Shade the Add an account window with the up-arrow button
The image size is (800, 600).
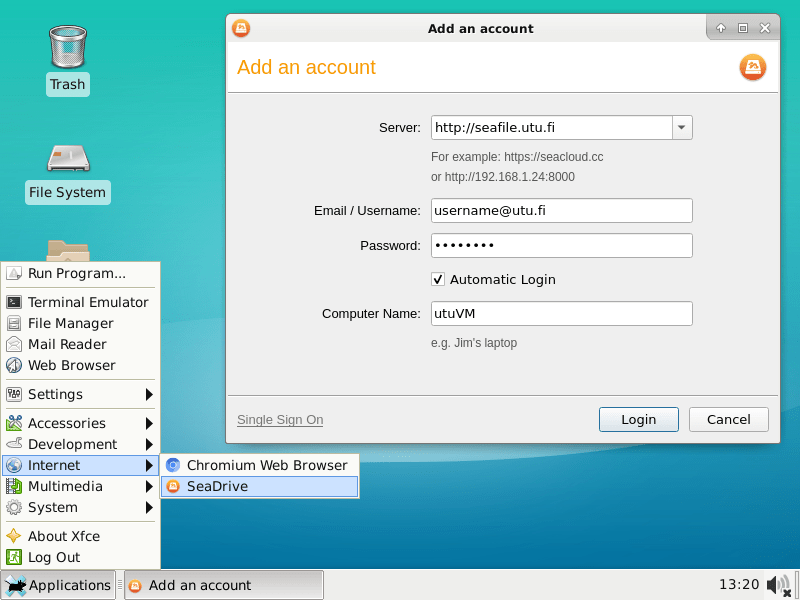pos(720,28)
